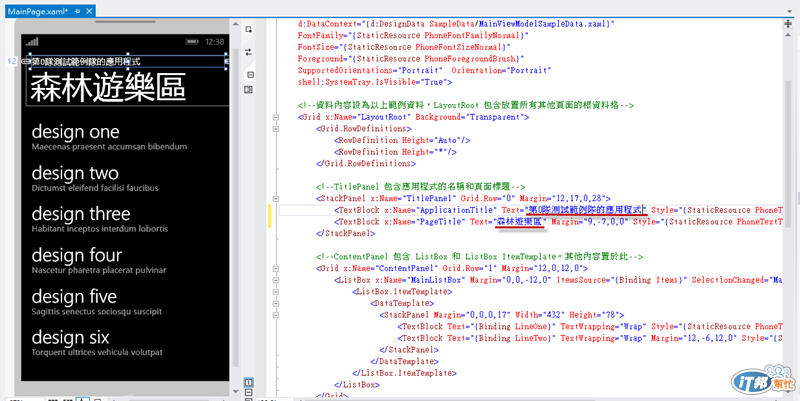Click the 'design four' list item
The width and height of the screenshot is (800, 401).
coord(77,255)
